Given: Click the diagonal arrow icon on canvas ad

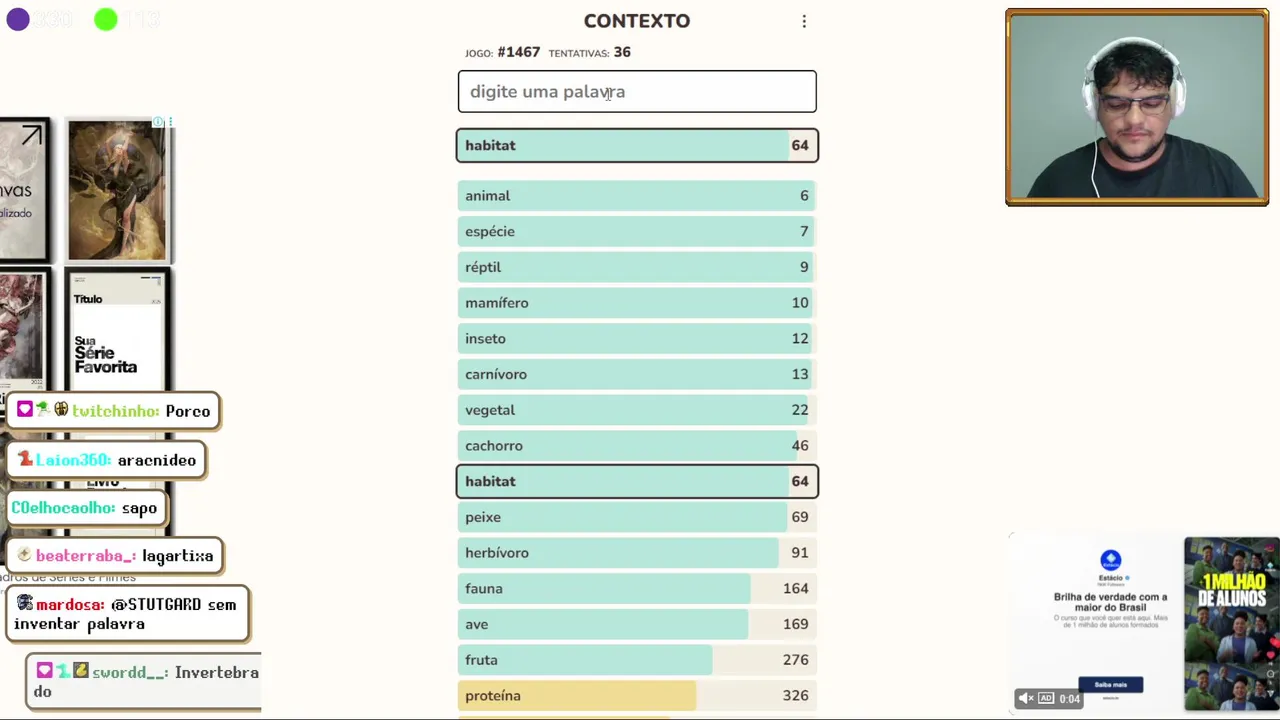Looking at the screenshot, I should tap(31, 136).
